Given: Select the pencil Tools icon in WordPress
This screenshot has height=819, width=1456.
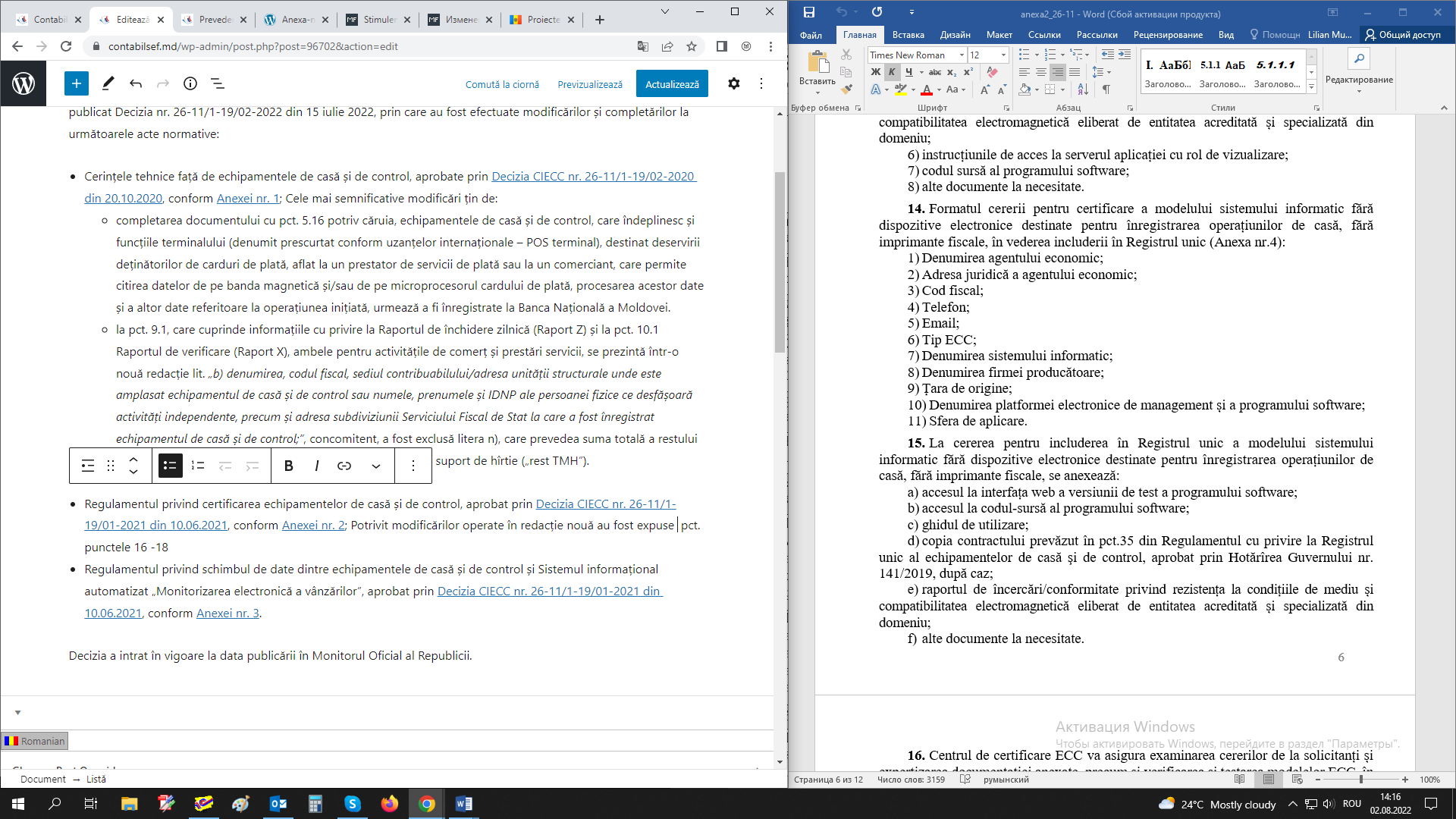Looking at the screenshot, I should tap(108, 83).
